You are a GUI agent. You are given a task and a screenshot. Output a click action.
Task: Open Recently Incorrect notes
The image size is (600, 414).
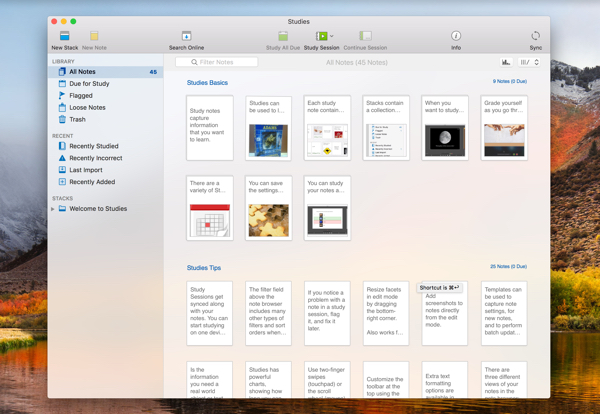point(106,158)
